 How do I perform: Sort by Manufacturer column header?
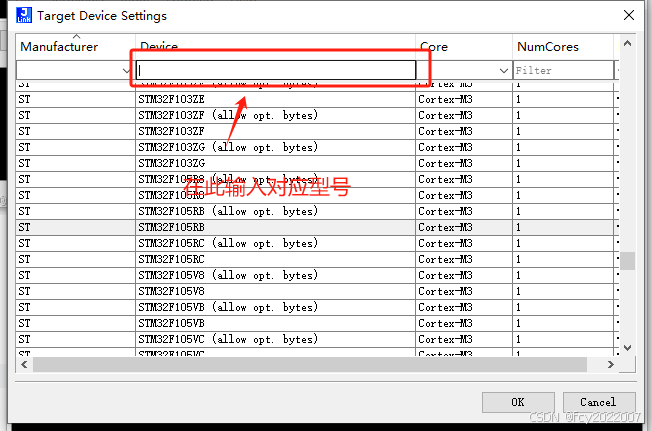76,47
